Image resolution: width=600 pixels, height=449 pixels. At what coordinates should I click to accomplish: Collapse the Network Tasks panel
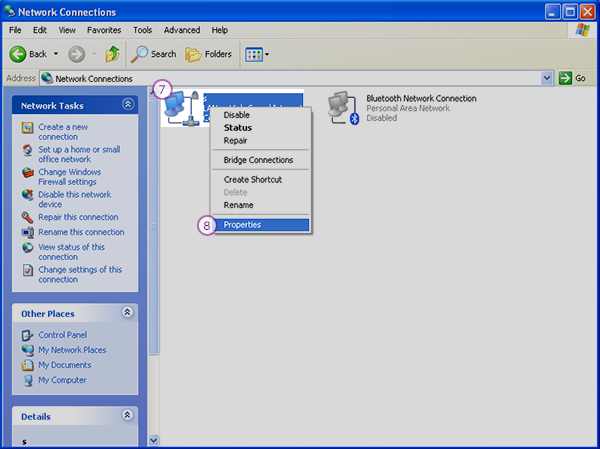128,104
